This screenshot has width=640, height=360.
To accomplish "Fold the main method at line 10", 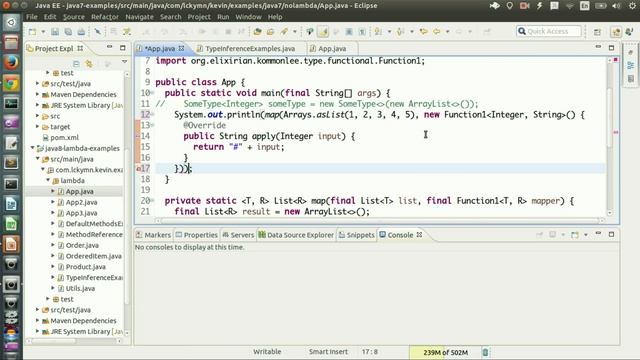I will (x=153, y=93).
